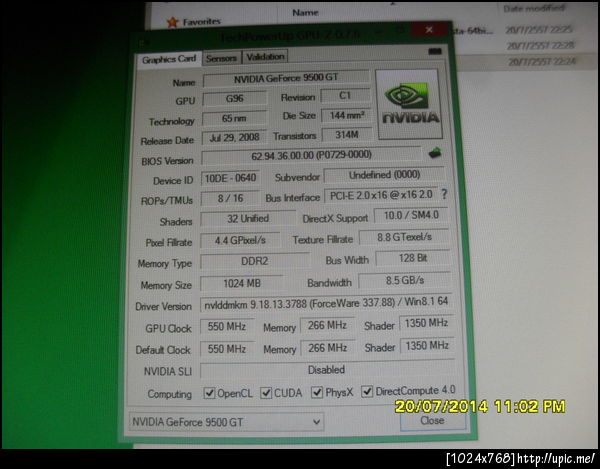Click the GPU Clock row Shader 1350 MHz field

click(x=426, y=323)
